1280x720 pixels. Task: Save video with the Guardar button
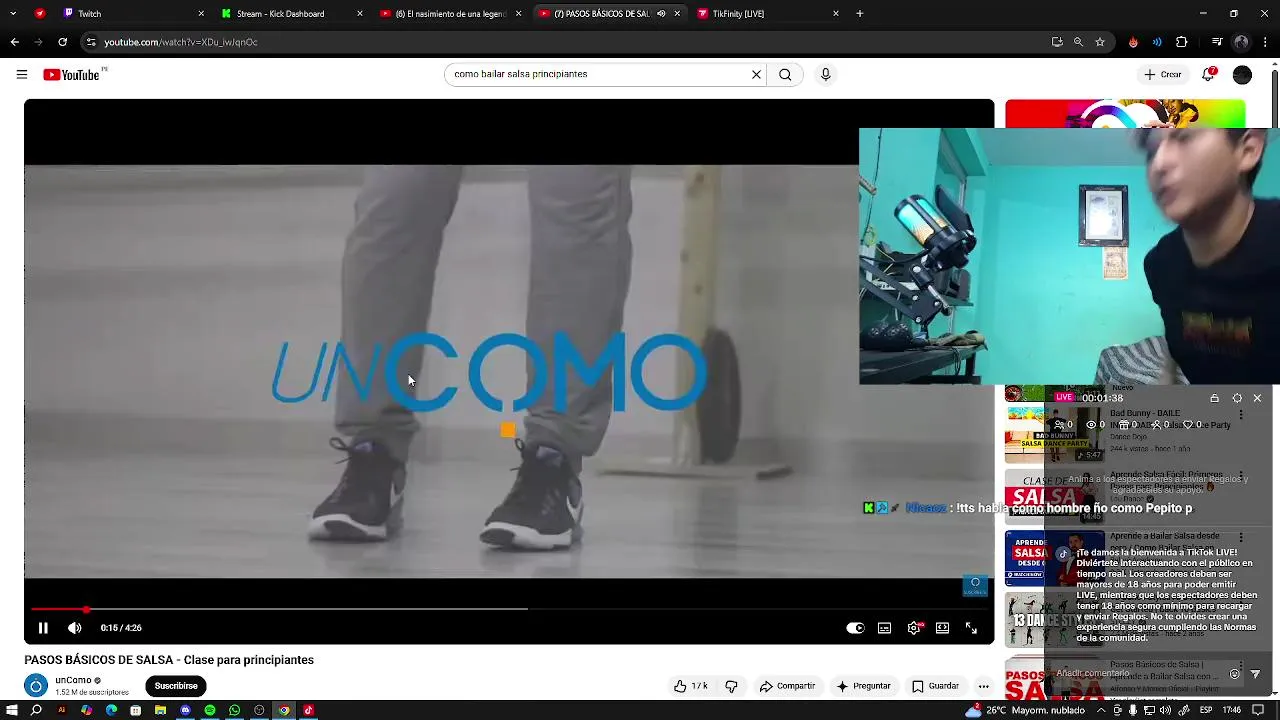(x=935, y=686)
